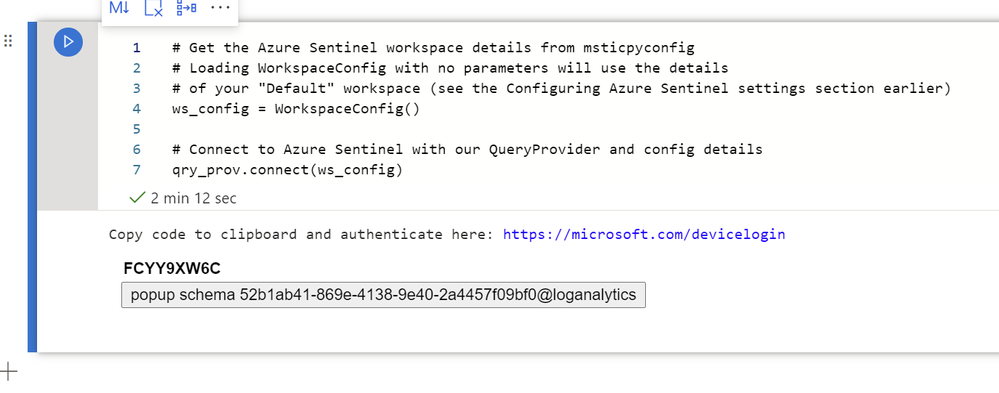Click line number 4 in gutter
Image resolution: width=999 pixels, height=393 pixels.
point(136,109)
